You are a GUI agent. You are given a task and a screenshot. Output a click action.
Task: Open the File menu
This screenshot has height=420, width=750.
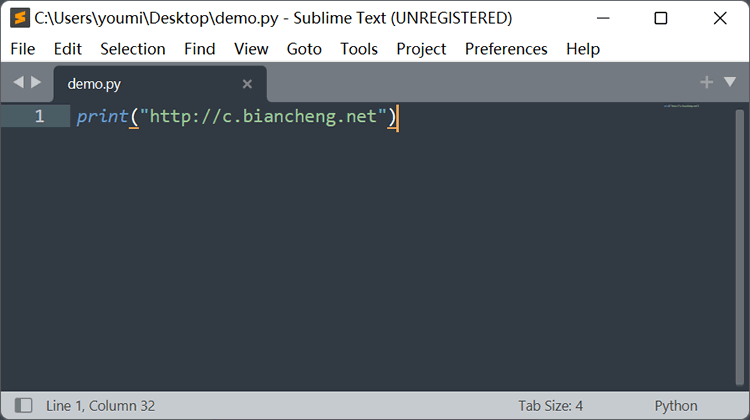coord(22,49)
